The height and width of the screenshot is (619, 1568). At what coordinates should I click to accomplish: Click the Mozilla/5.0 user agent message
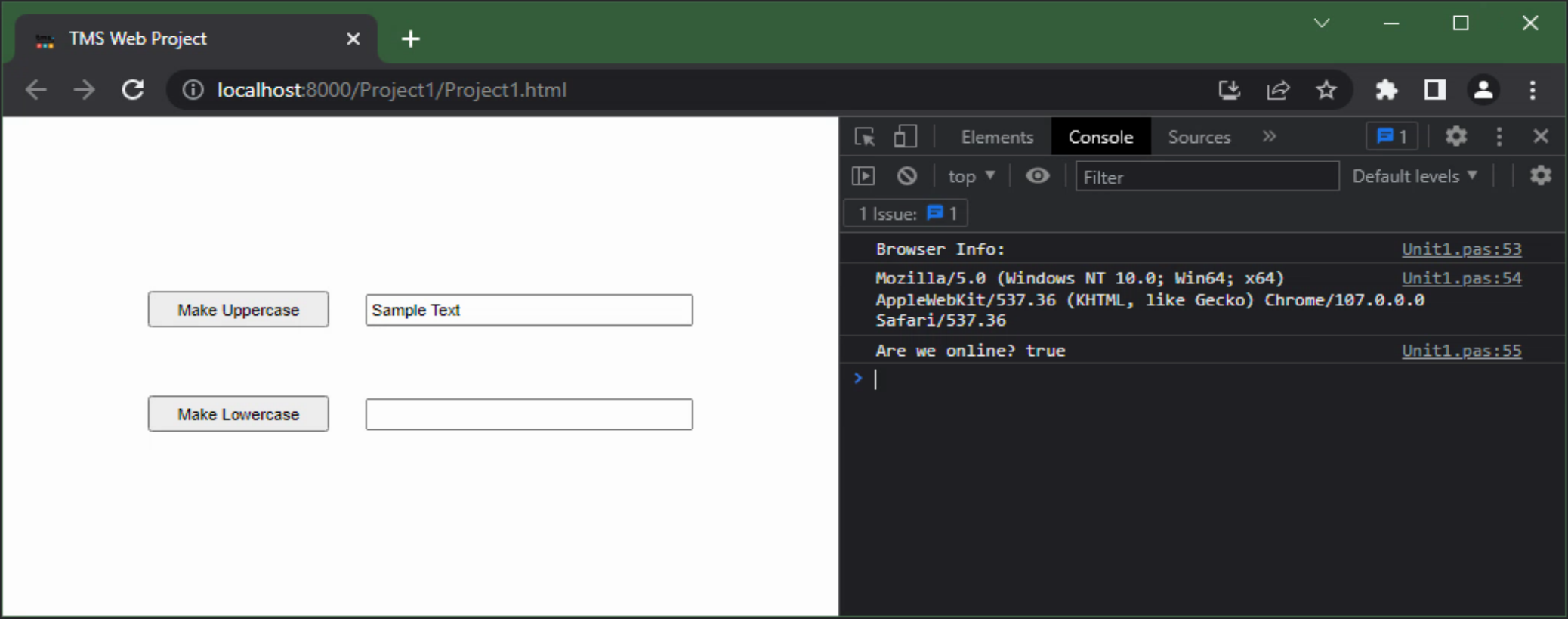tap(1150, 299)
